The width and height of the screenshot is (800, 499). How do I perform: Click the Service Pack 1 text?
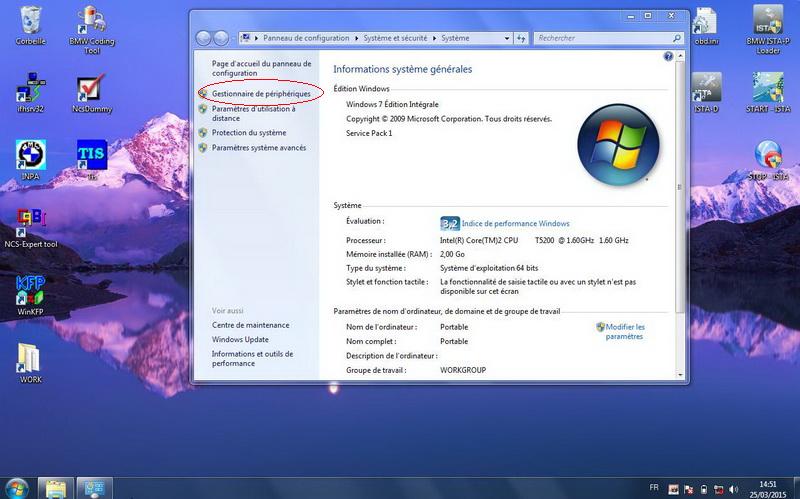369,133
